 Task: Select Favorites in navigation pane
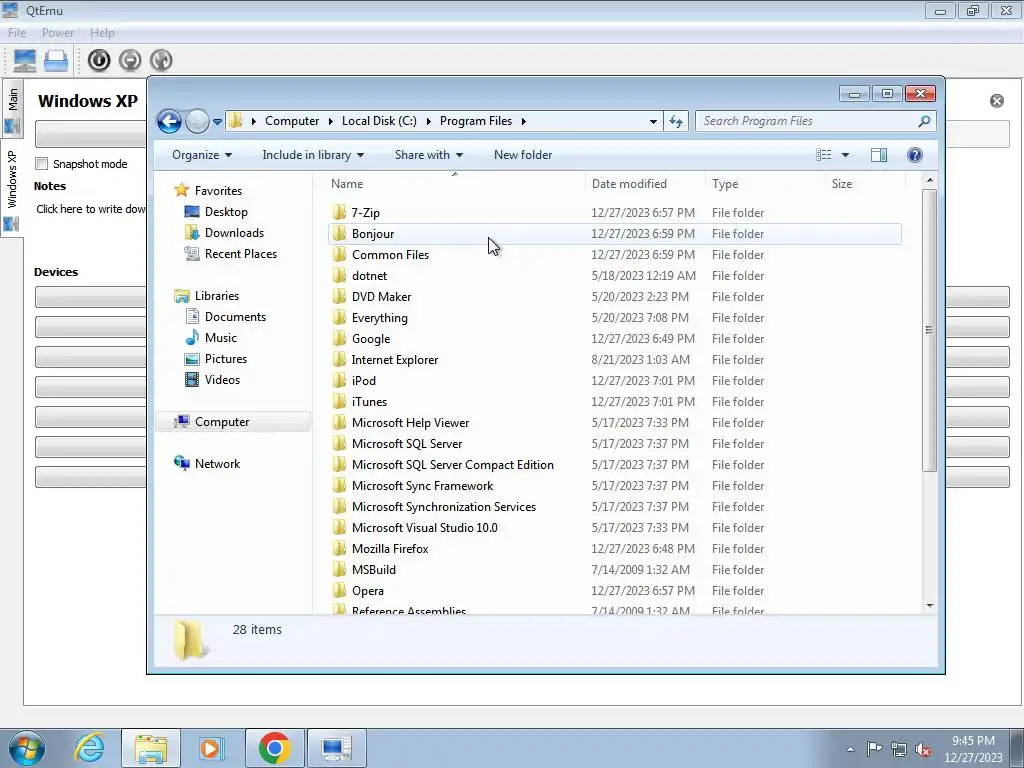218,191
